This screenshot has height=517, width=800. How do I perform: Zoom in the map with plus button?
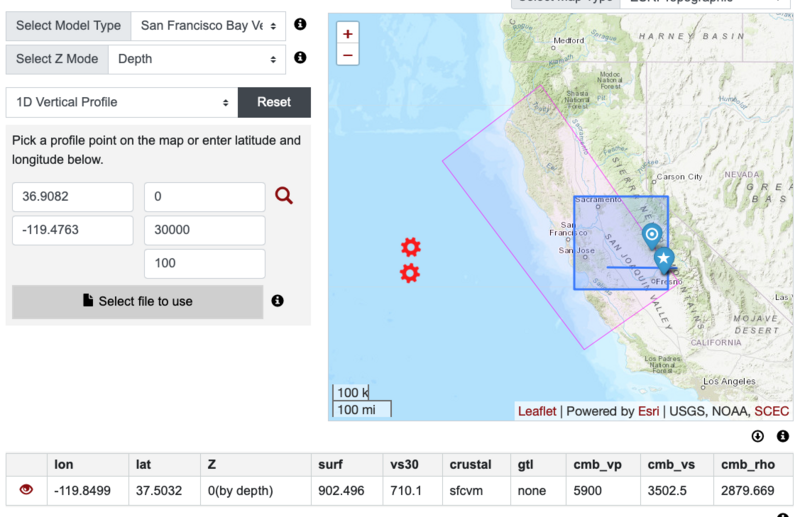(x=348, y=34)
